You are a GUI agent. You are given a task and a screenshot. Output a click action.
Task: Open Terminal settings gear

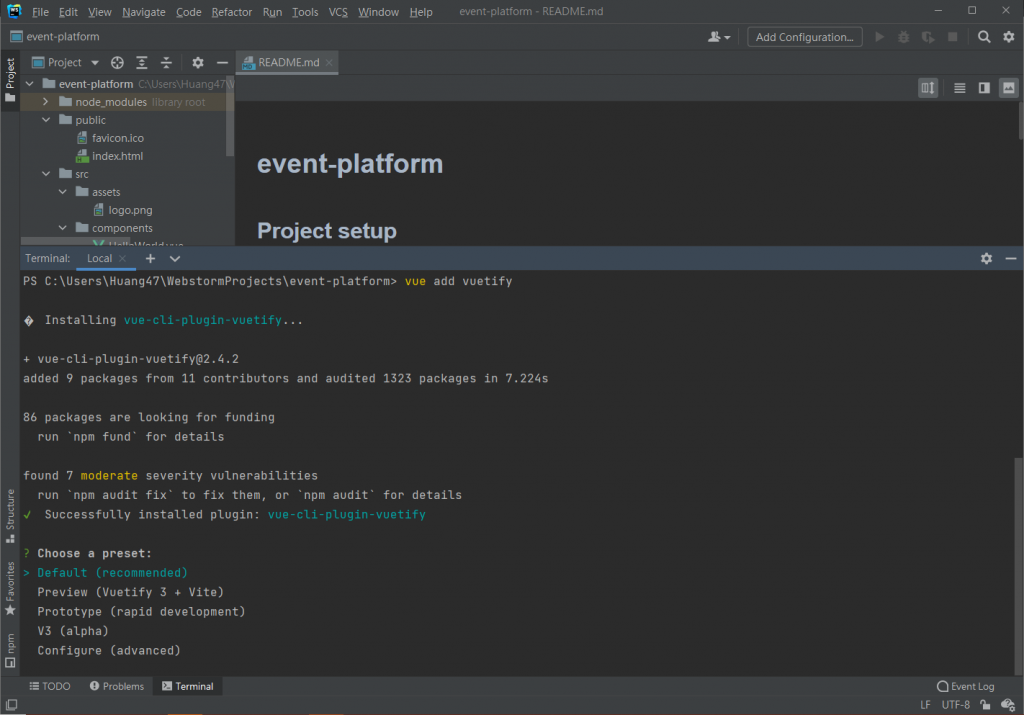[x=986, y=259]
